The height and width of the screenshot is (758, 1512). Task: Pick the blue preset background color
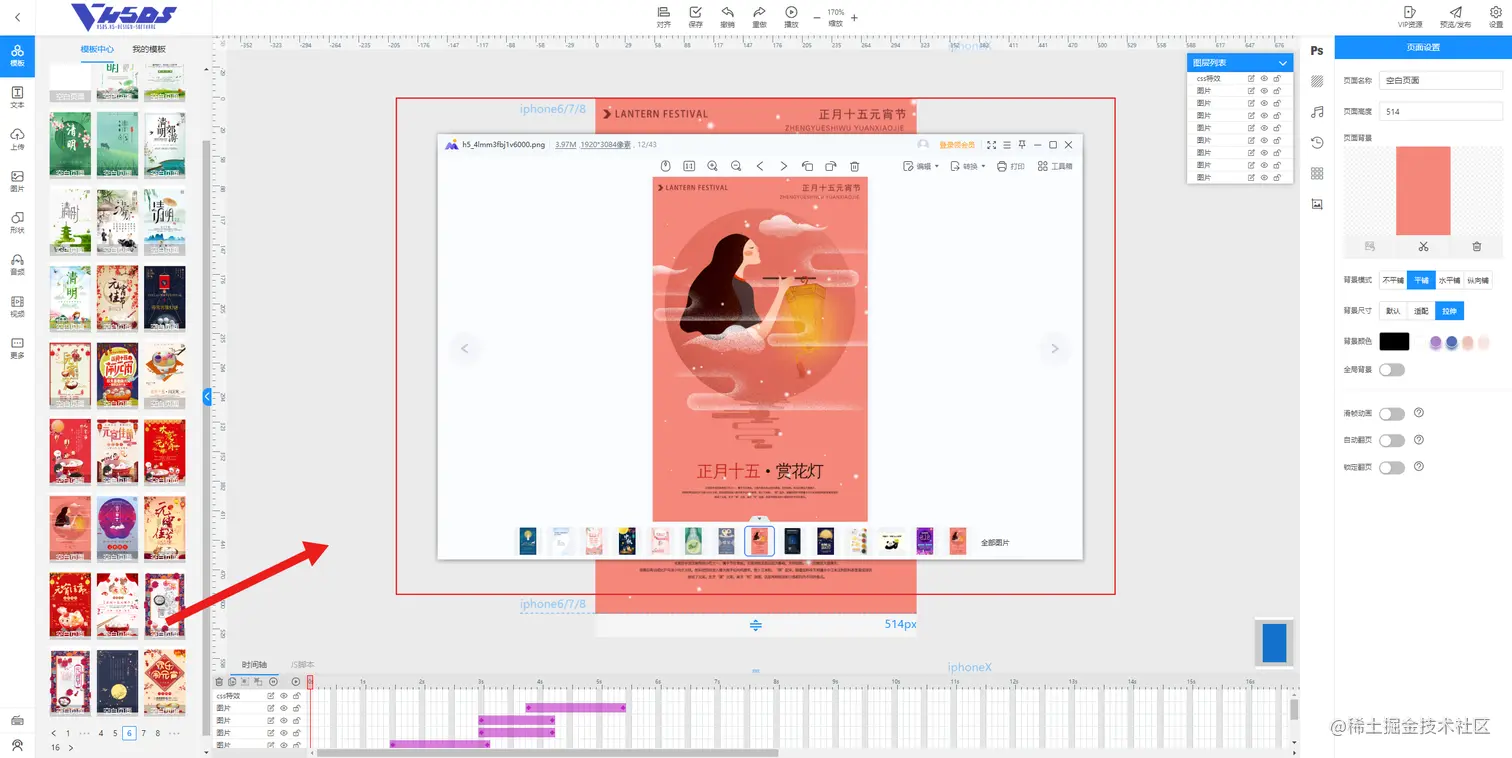(1452, 342)
